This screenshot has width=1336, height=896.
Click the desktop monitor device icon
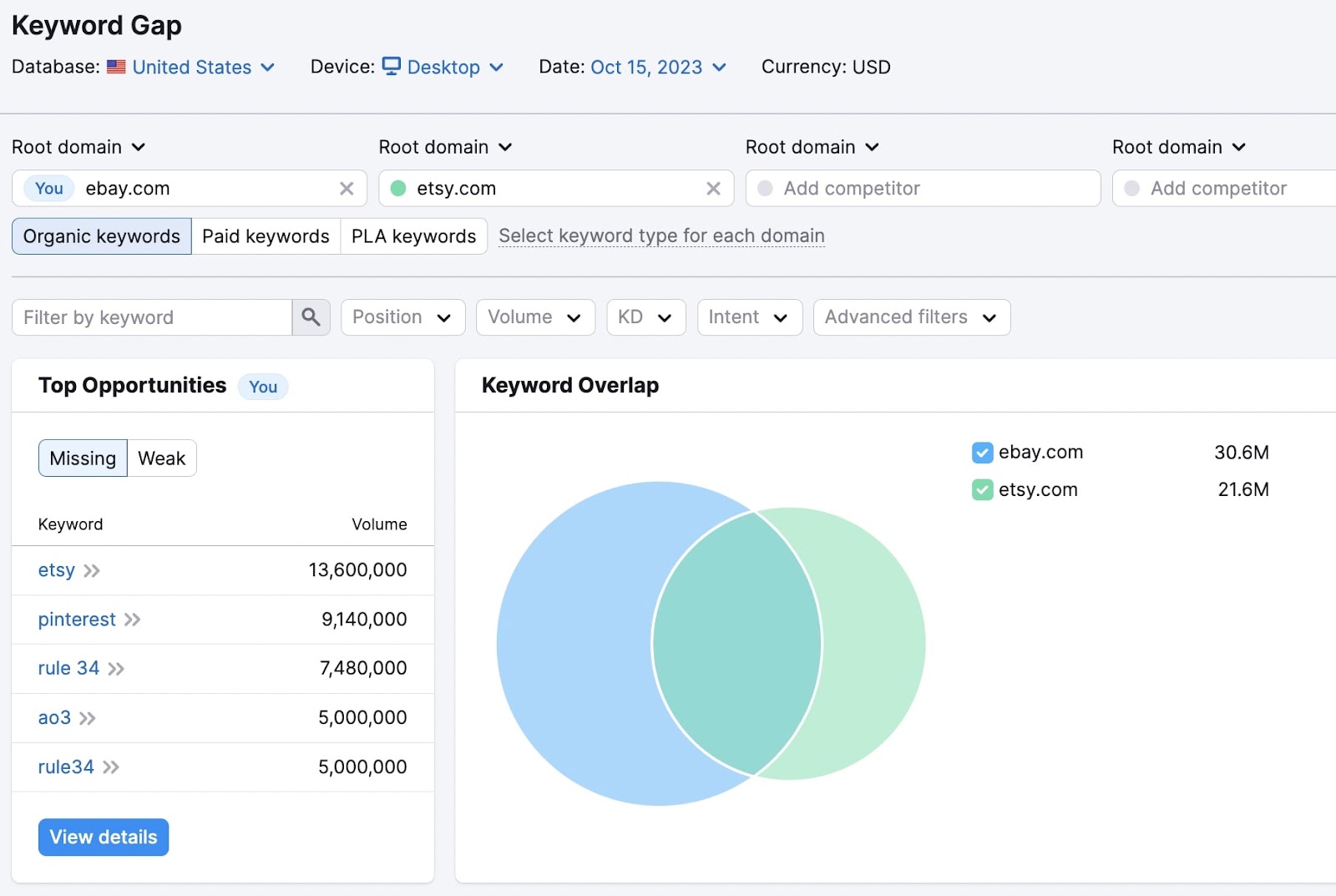[391, 66]
